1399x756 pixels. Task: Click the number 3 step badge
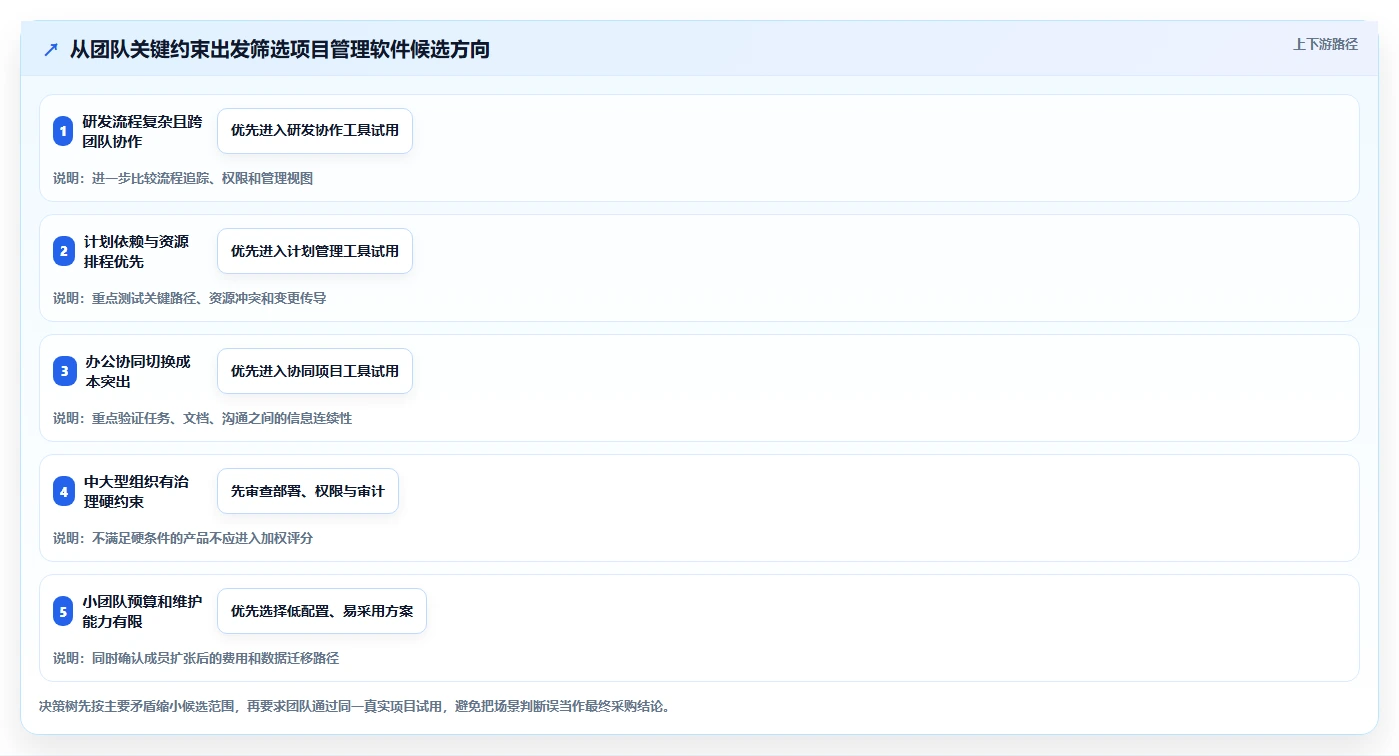point(63,371)
